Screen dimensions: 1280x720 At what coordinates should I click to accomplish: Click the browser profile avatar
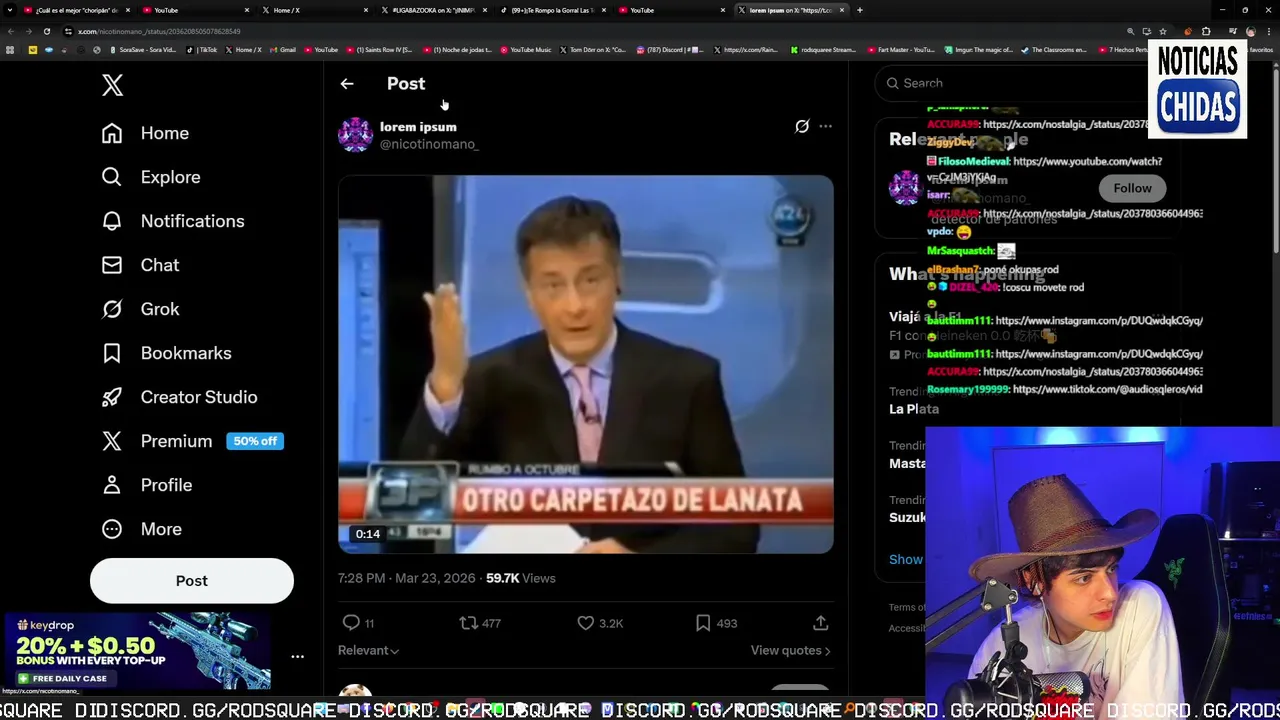click(x=1250, y=31)
